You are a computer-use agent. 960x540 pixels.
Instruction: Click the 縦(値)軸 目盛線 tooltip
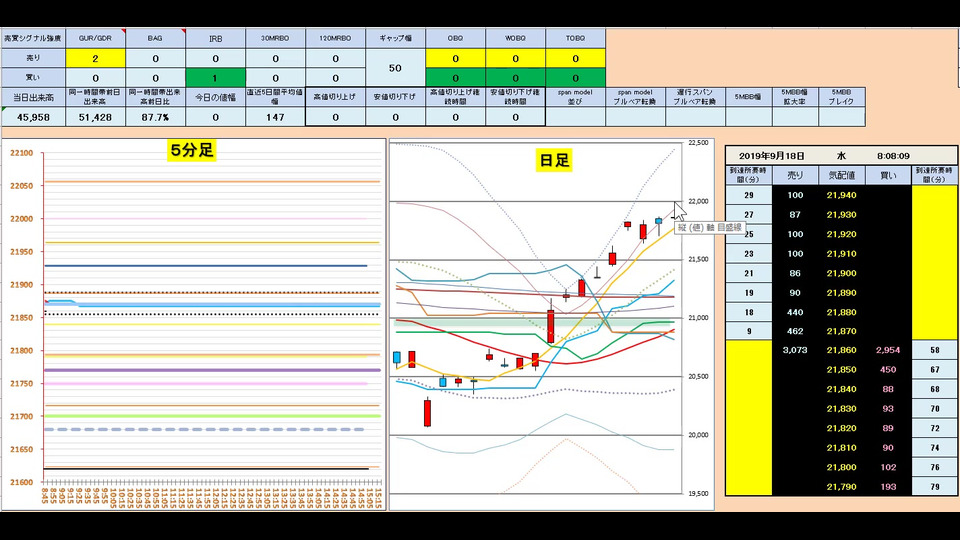(x=710, y=227)
